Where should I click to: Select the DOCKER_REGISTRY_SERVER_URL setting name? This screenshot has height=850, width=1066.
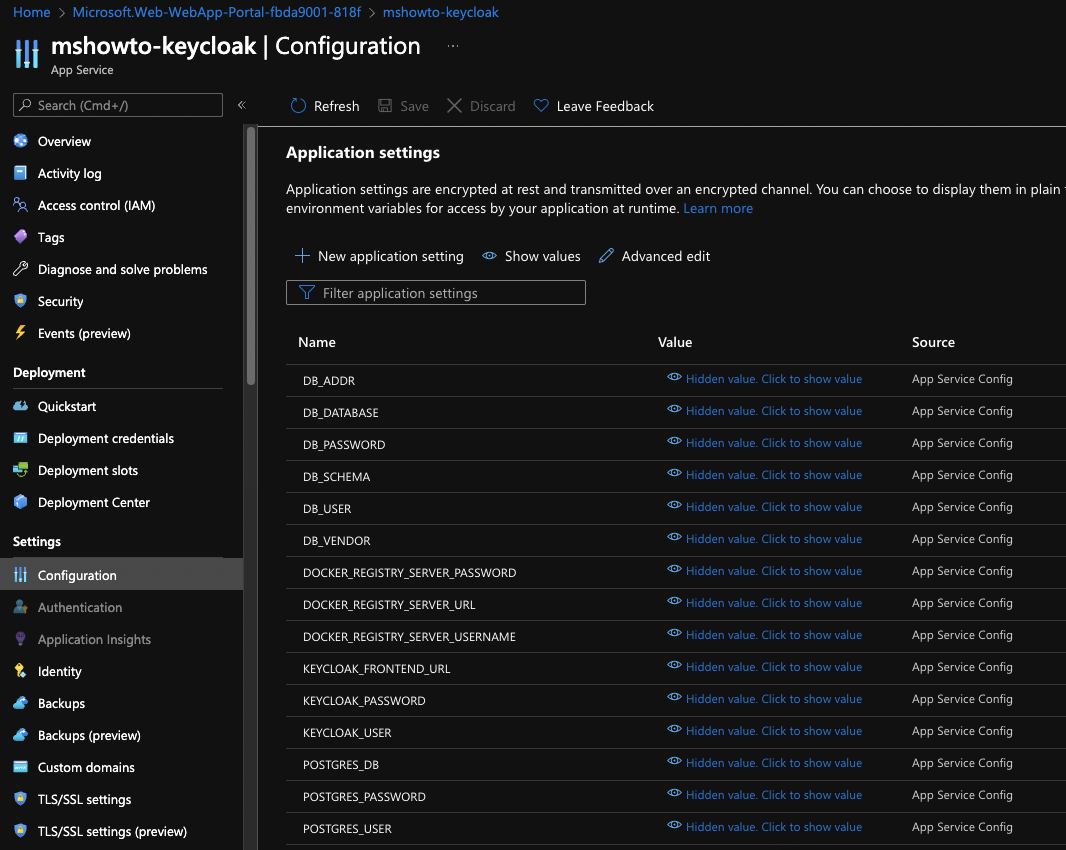pos(389,605)
